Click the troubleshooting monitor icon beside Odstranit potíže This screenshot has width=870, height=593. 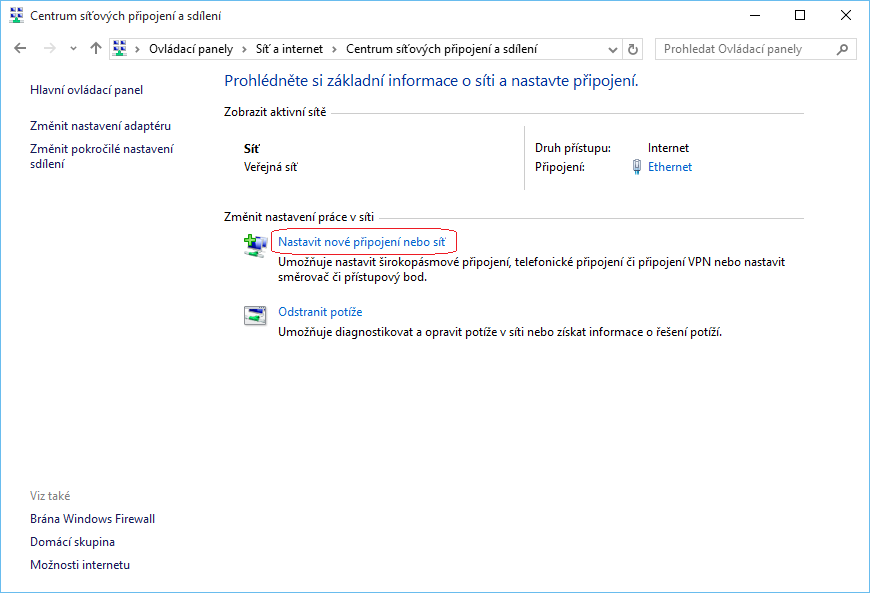(254, 314)
